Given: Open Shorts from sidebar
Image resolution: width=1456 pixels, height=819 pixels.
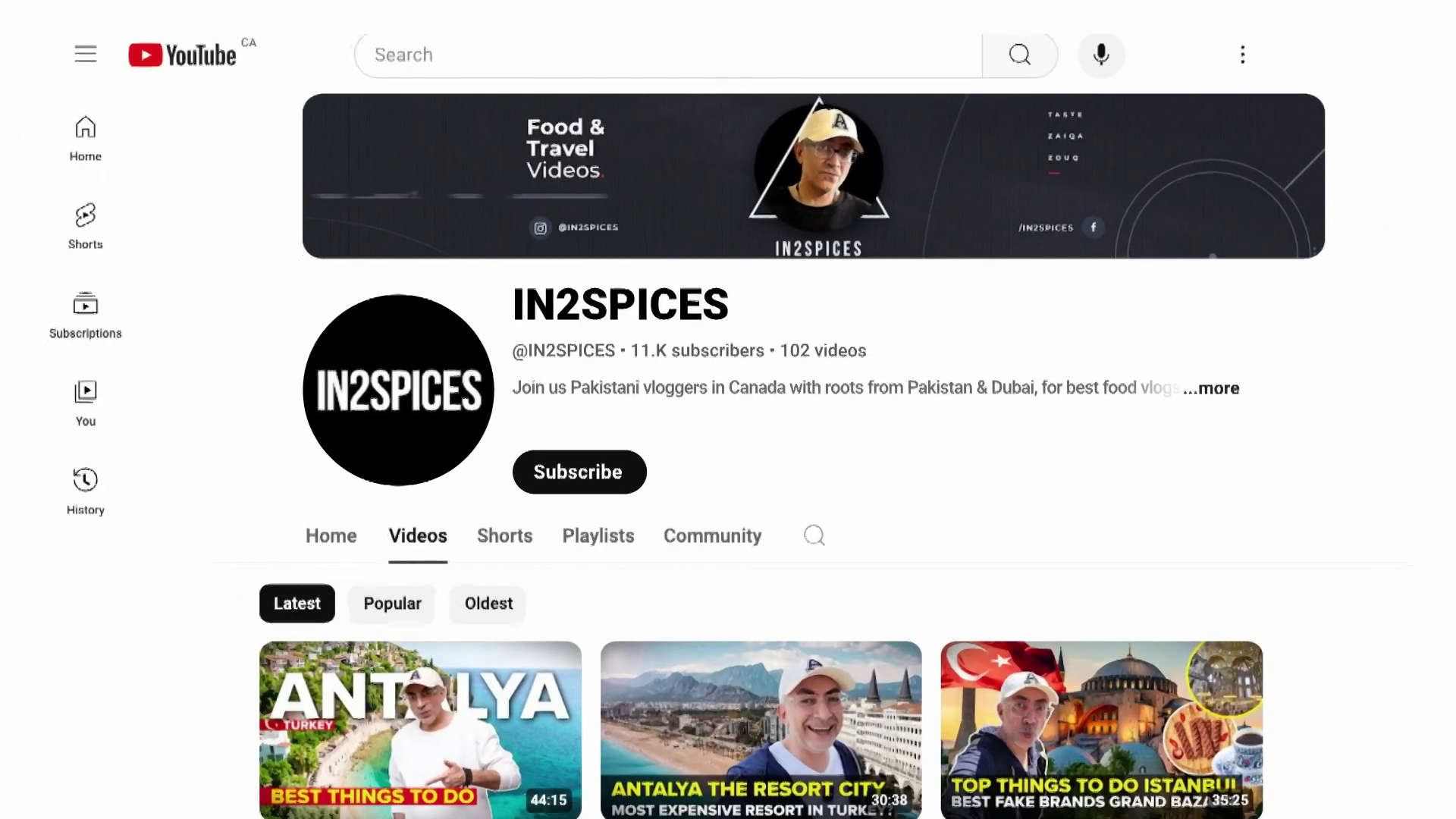Looking at the screenshot, I should 85,226.
